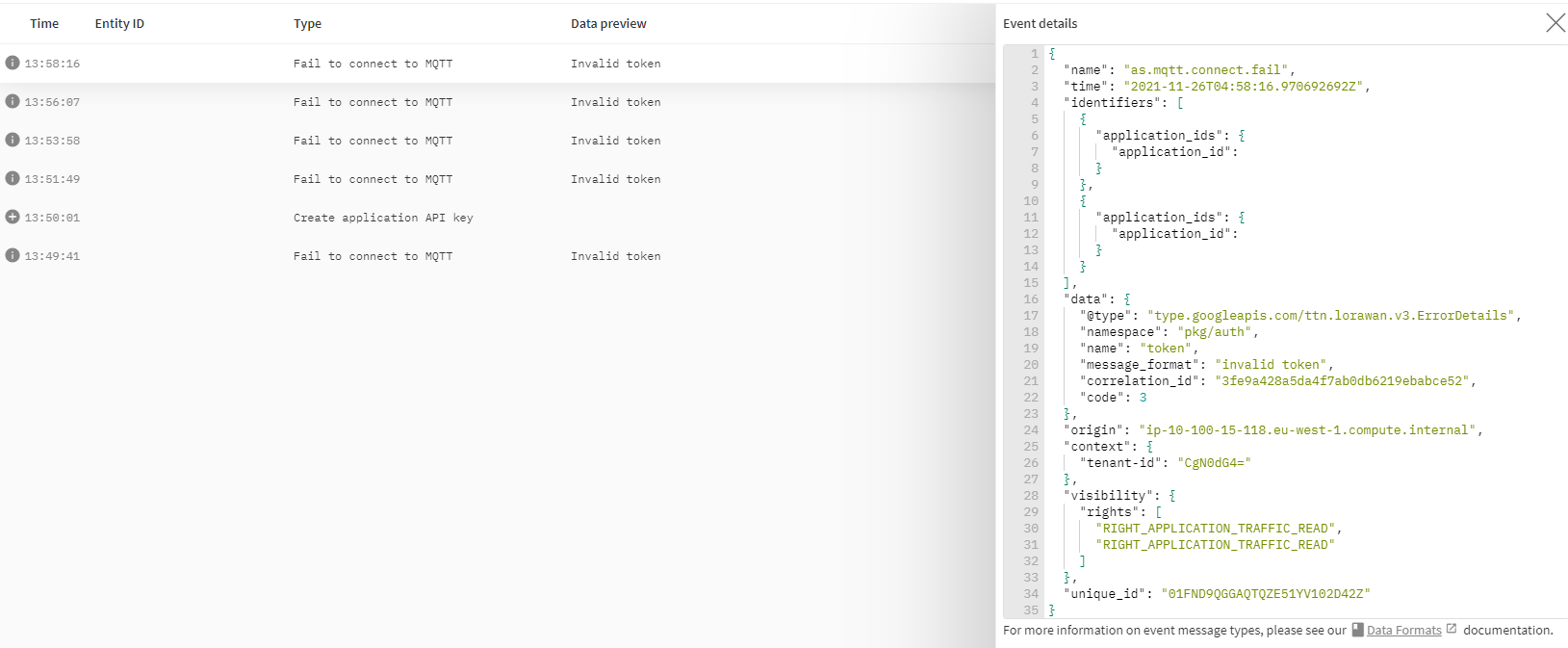This screenshot has width=1568, height=648.
Task: Click the info icon beside the 13:51:49 event
Action: [x=13, y=178]
